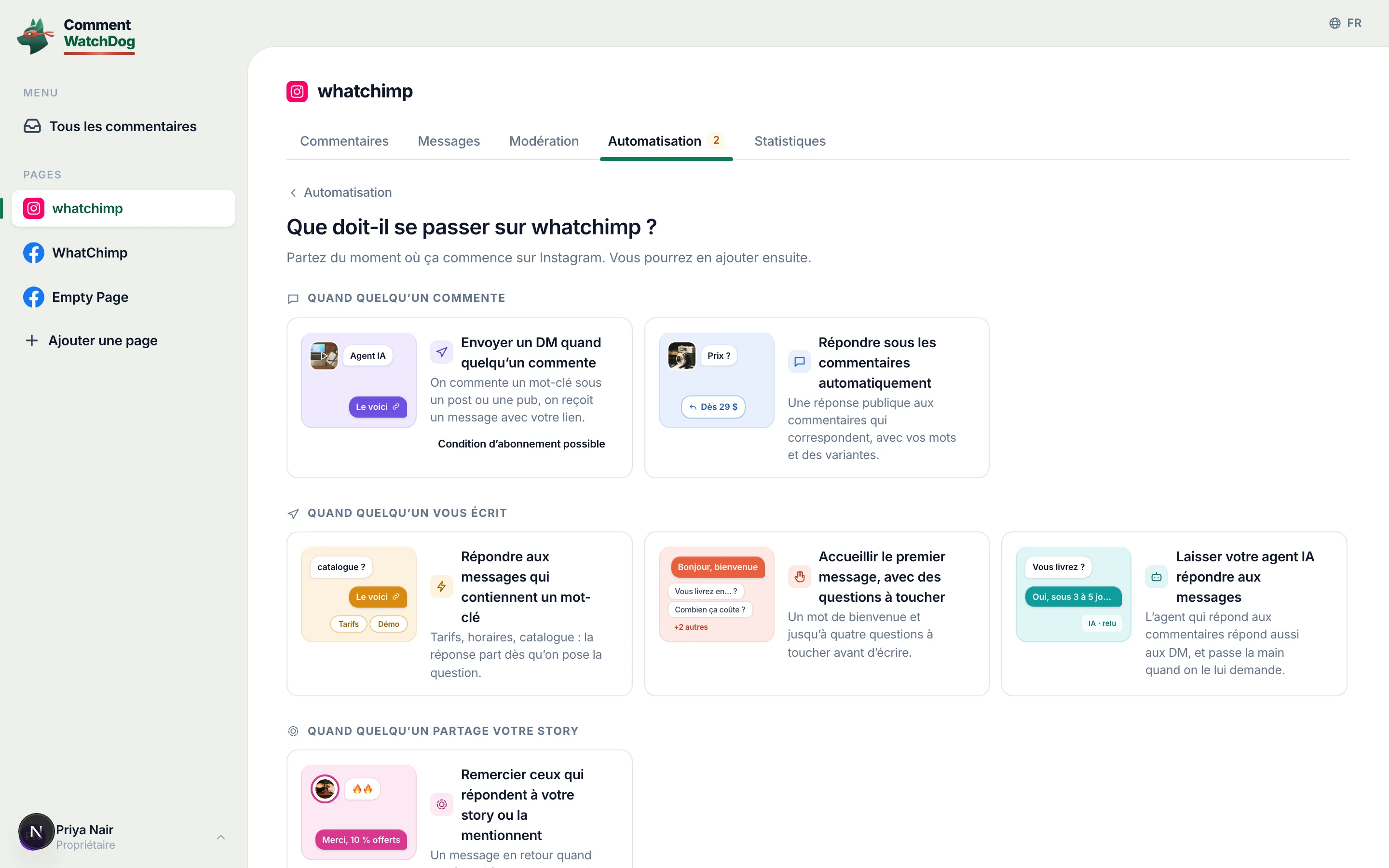Open the Statistiques tab
The image size is (1389, 868).
[x=789, y=141]
